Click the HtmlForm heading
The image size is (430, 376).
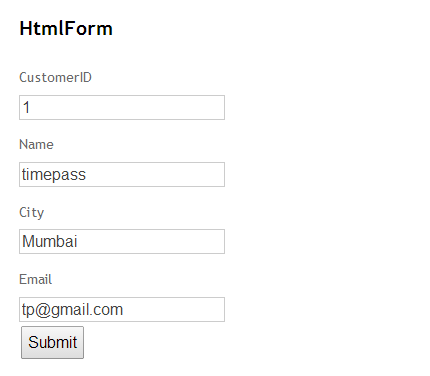pos(66,28)
